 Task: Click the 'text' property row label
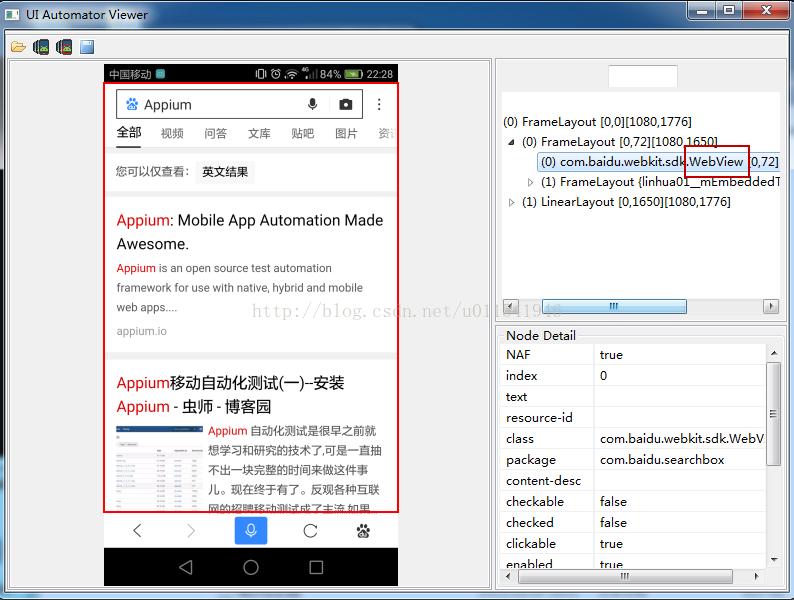tap(516, 397)
